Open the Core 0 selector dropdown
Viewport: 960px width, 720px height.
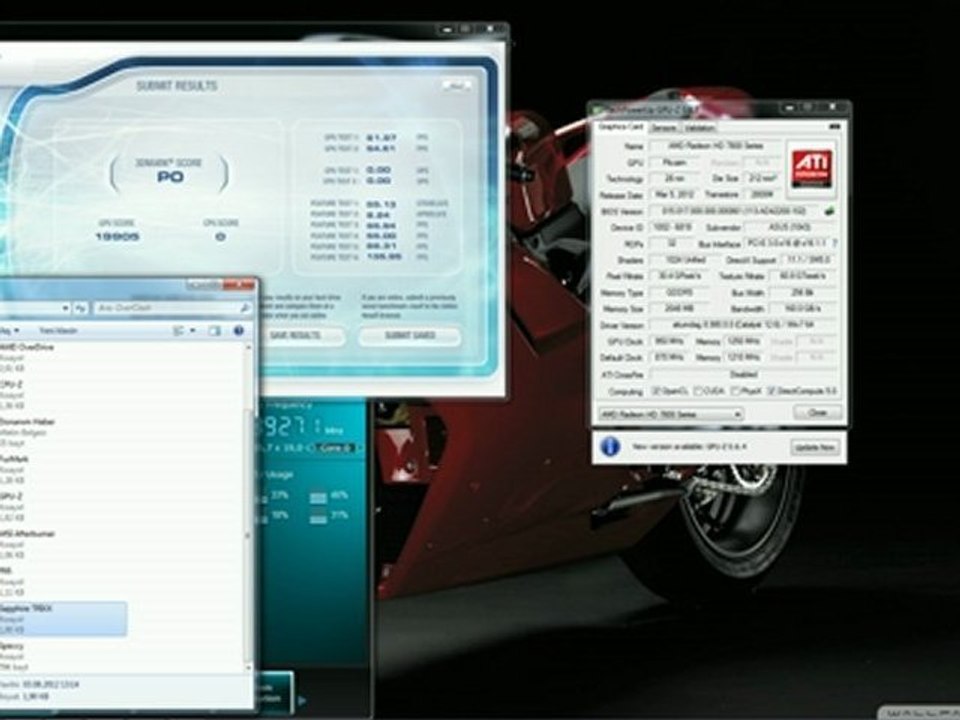point(338,448)
